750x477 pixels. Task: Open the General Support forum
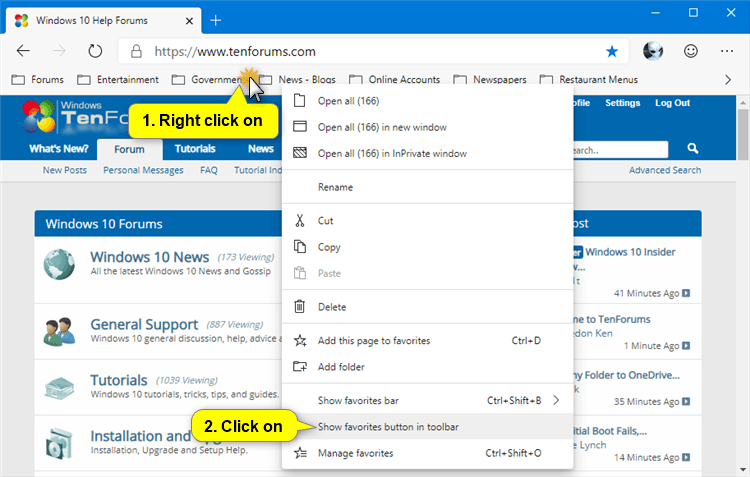(x=144, y=324)
